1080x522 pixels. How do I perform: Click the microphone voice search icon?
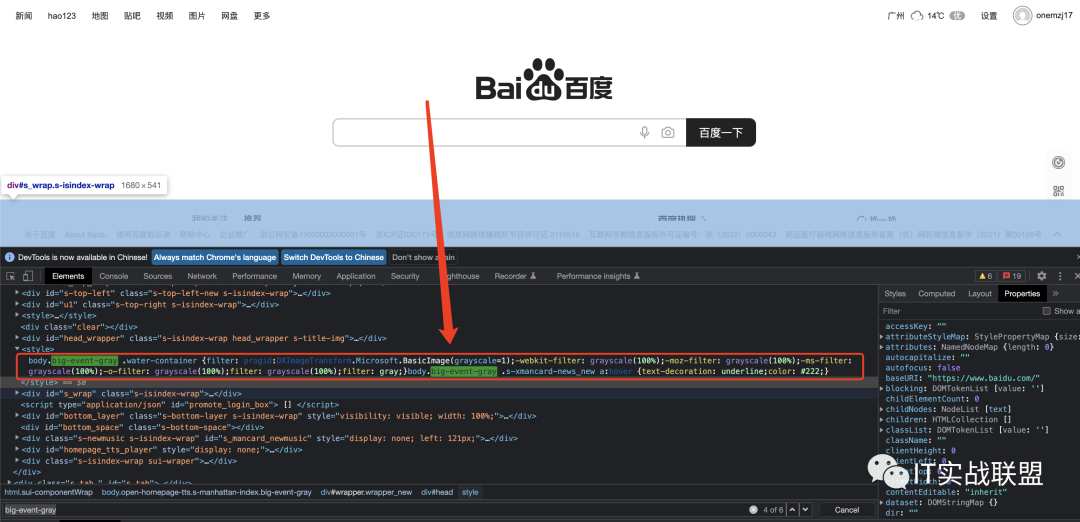tap(645, 132)
